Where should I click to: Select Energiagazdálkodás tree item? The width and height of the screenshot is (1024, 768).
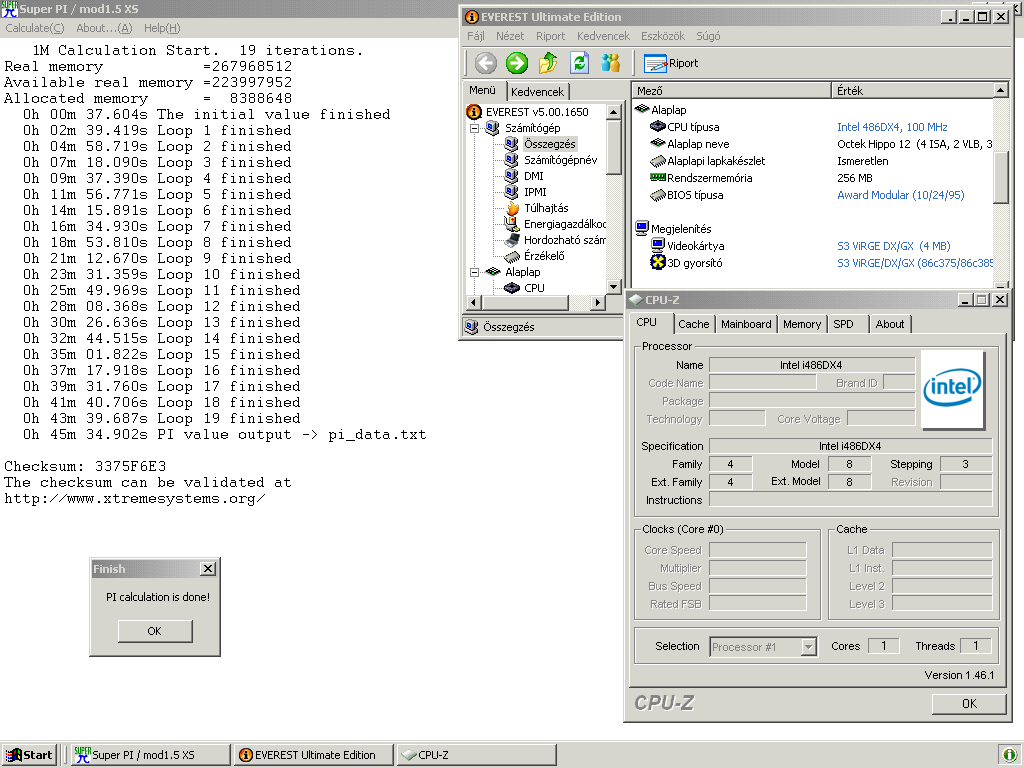pos(564,224)
